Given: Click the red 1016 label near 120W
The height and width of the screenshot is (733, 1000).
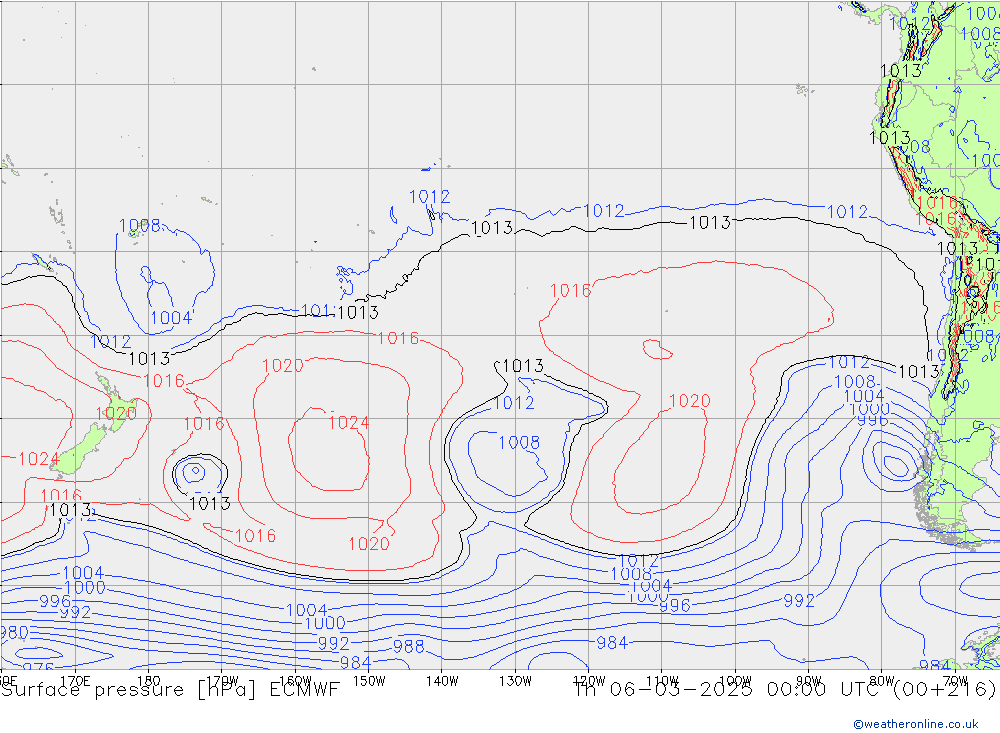Looking at the screenshot, I should (x=570, y=290).
